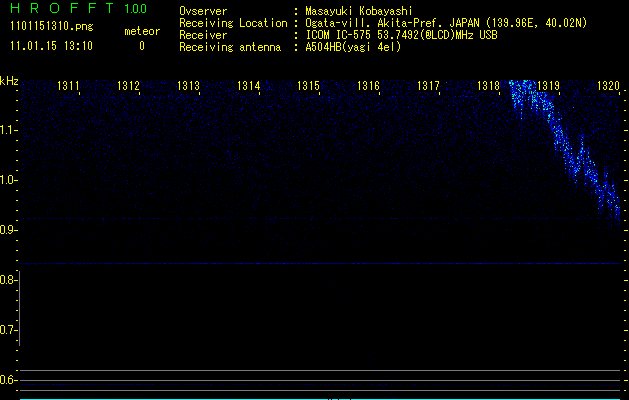
Task: Click the 1319 time axis marker
Action: pyautogui.click(x=548, y=85)
